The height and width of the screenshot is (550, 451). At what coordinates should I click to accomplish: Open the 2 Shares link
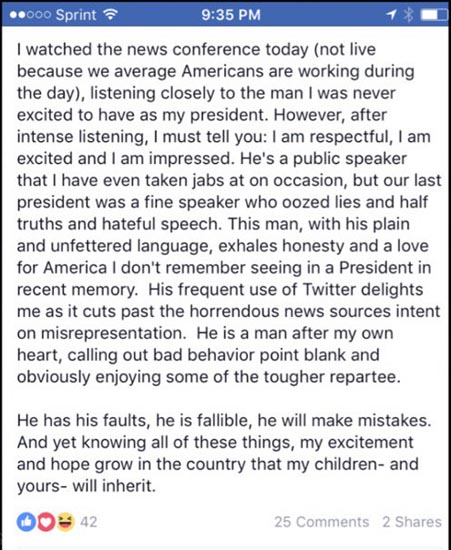412,522
